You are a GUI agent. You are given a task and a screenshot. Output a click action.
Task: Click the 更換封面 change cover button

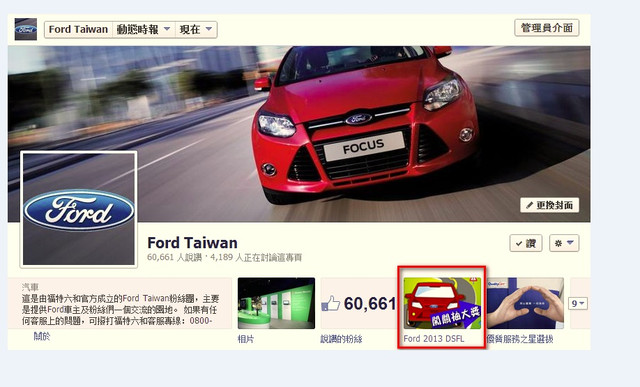pyautogui.click(x=549, y=205)
